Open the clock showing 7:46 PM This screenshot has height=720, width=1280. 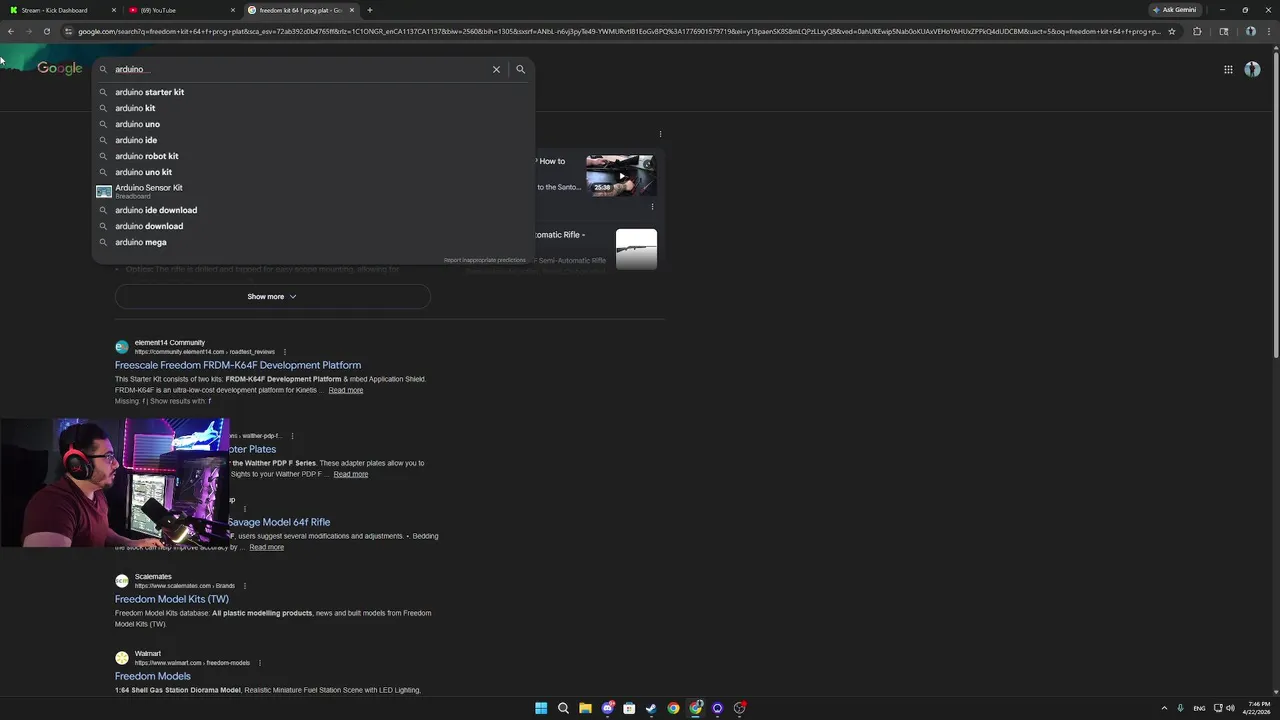point(1255,708)
